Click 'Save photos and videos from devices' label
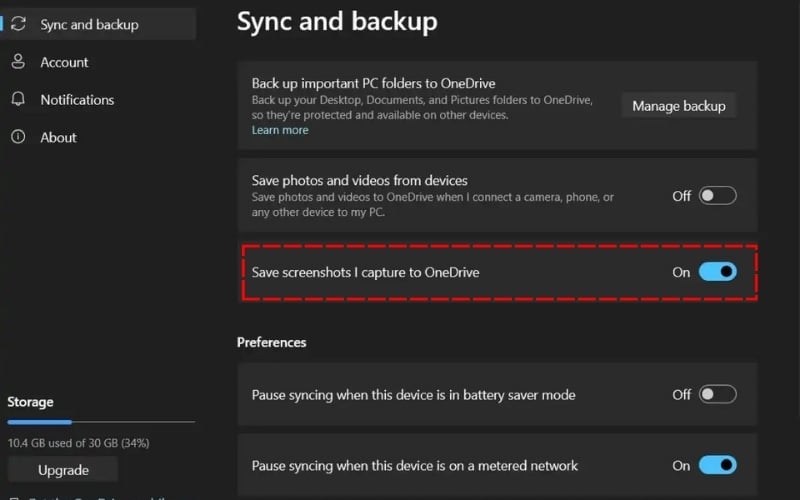Image resolution: width=800 pixels, height=500 pixels. pos(360,180)
